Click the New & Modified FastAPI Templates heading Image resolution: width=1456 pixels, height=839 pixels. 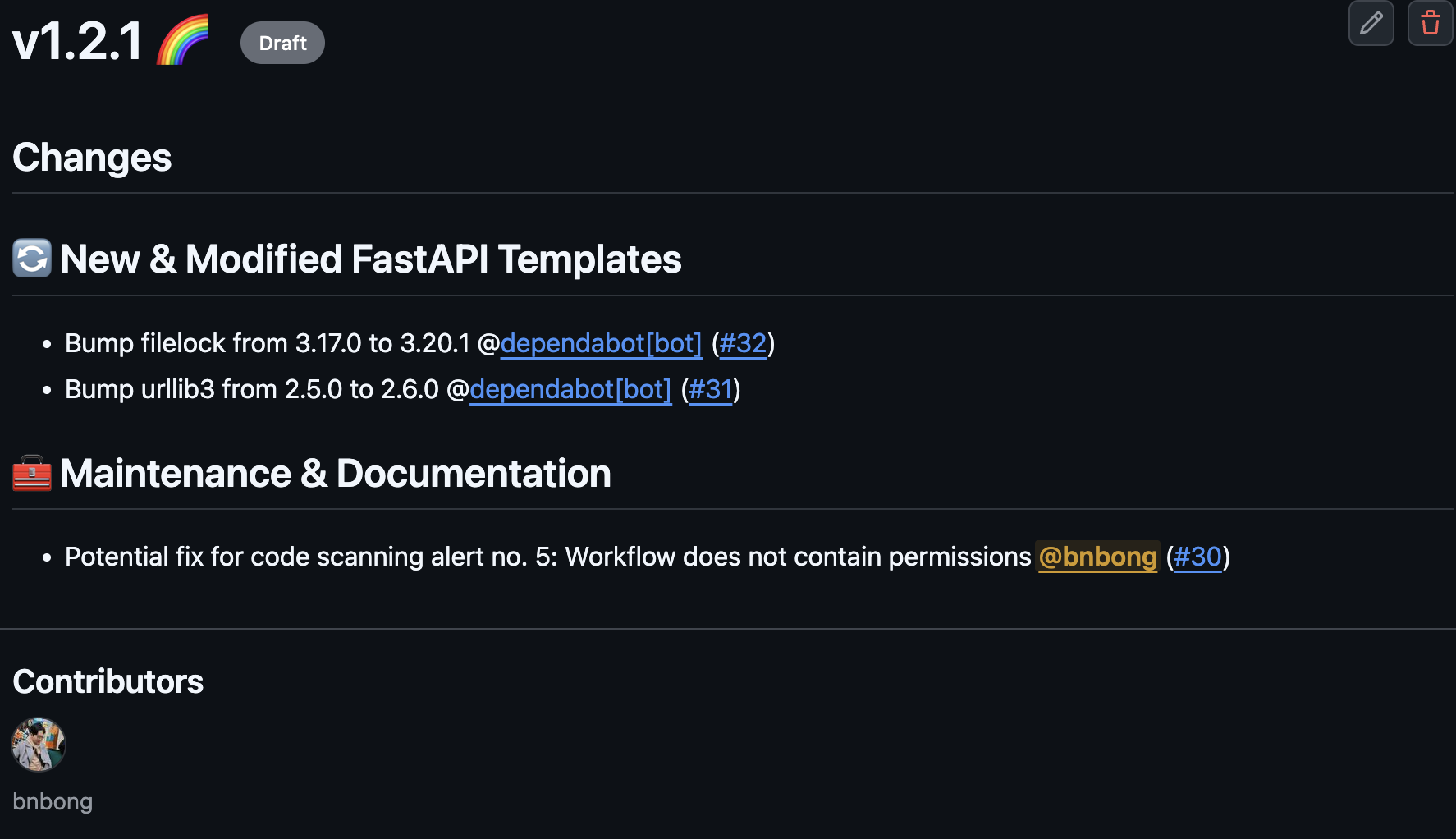371,259
